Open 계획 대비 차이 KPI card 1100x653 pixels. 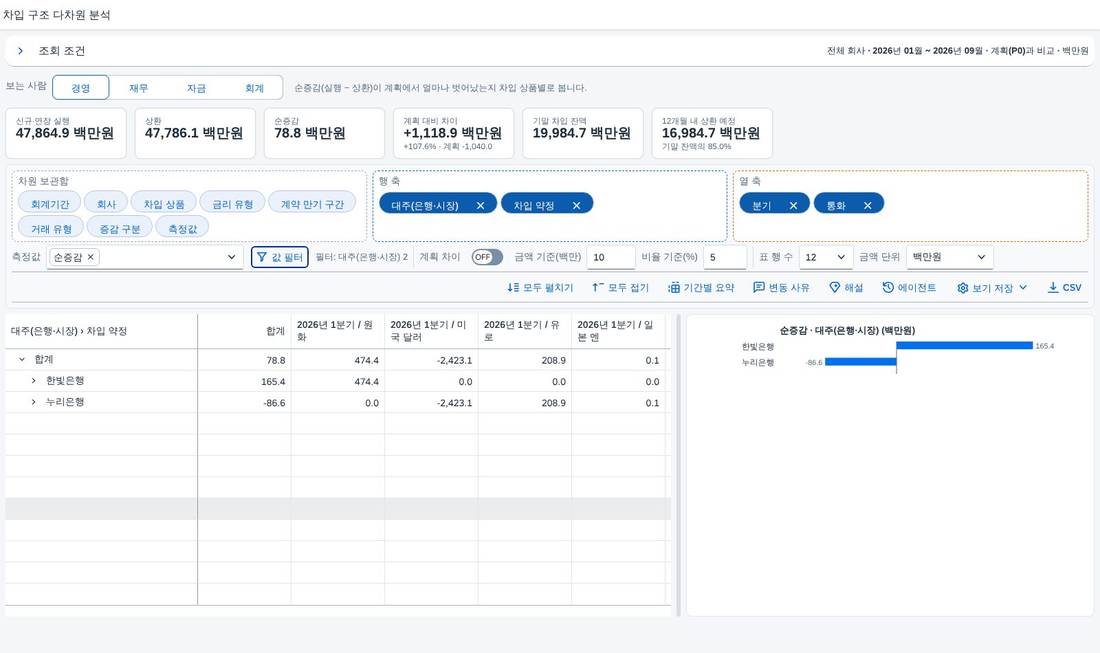[x=453, y=133]
